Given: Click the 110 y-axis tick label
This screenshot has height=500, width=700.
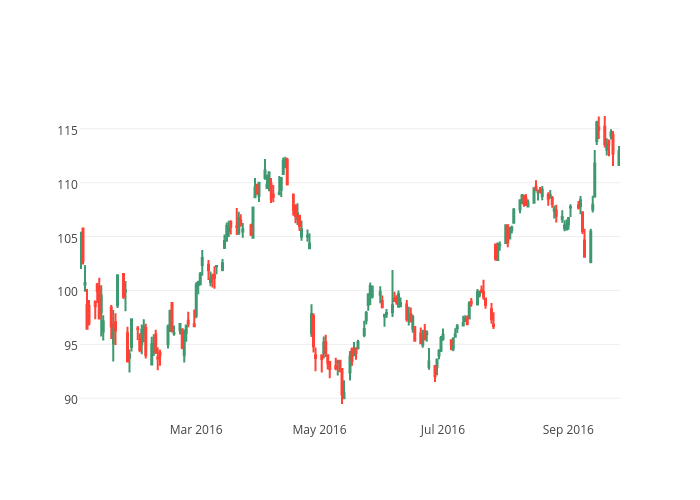Looking at the screenshot, I should click(x=67, y=184).
